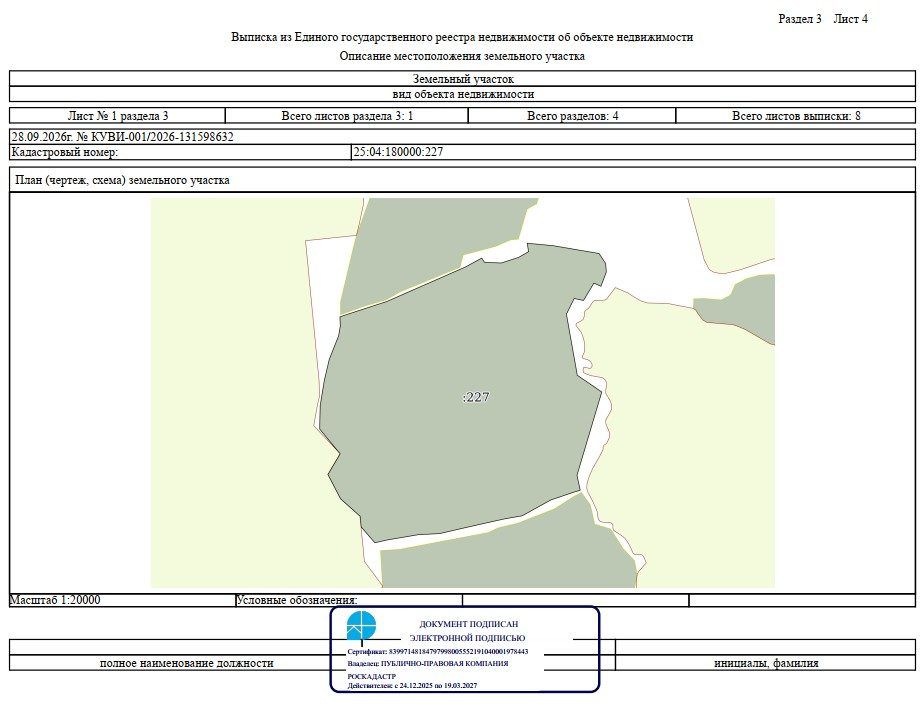Click 'ДОКУМЕНТ ПОДПИСАН' in the signature stamp
Viewport: 924px width, 707px height.
469,624
